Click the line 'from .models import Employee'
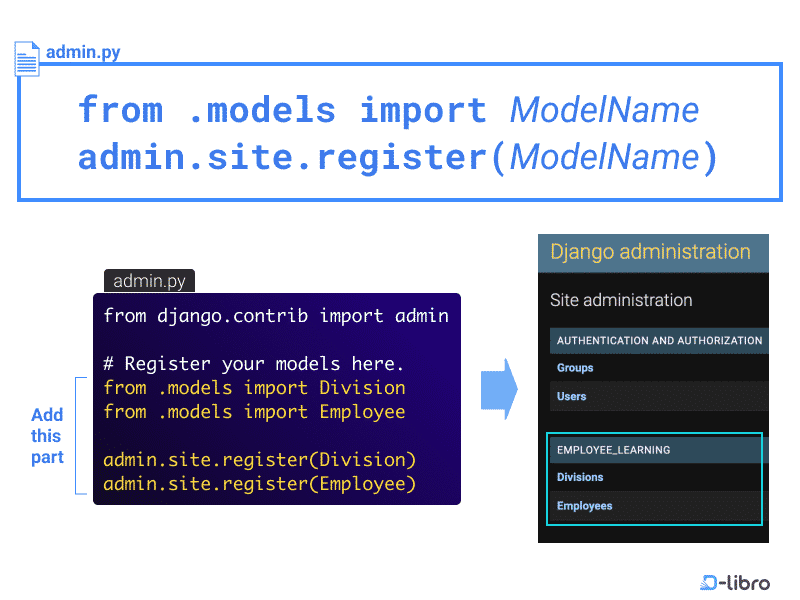 click(254, 412)
